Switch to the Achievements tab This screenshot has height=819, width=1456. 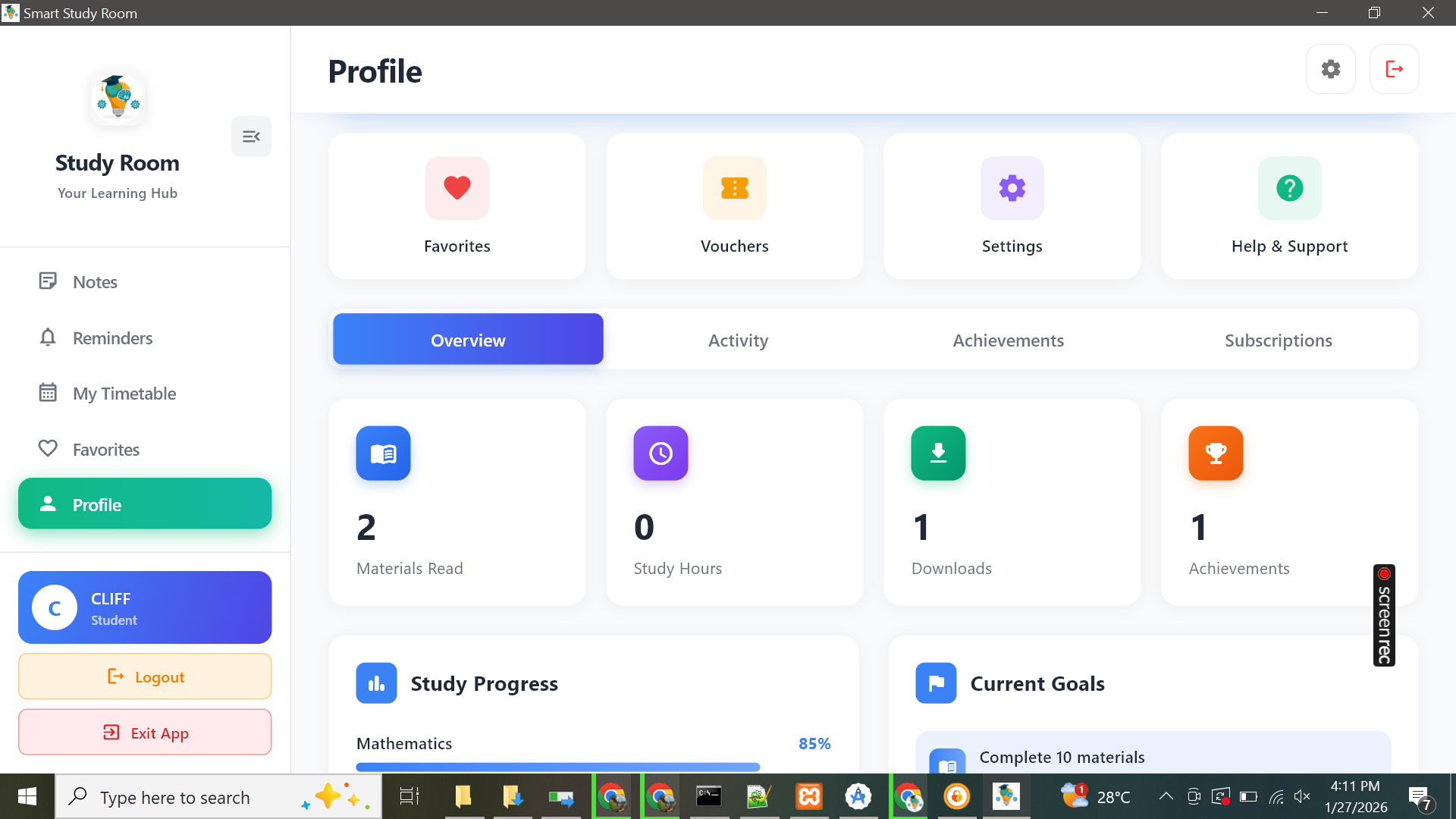click(x=1008, y=340)
